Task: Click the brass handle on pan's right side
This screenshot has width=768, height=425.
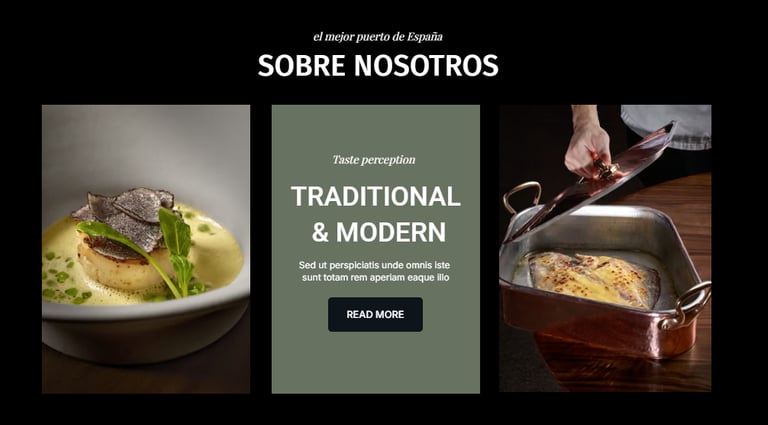Action: pyautogui.click(x=687, y=305)
